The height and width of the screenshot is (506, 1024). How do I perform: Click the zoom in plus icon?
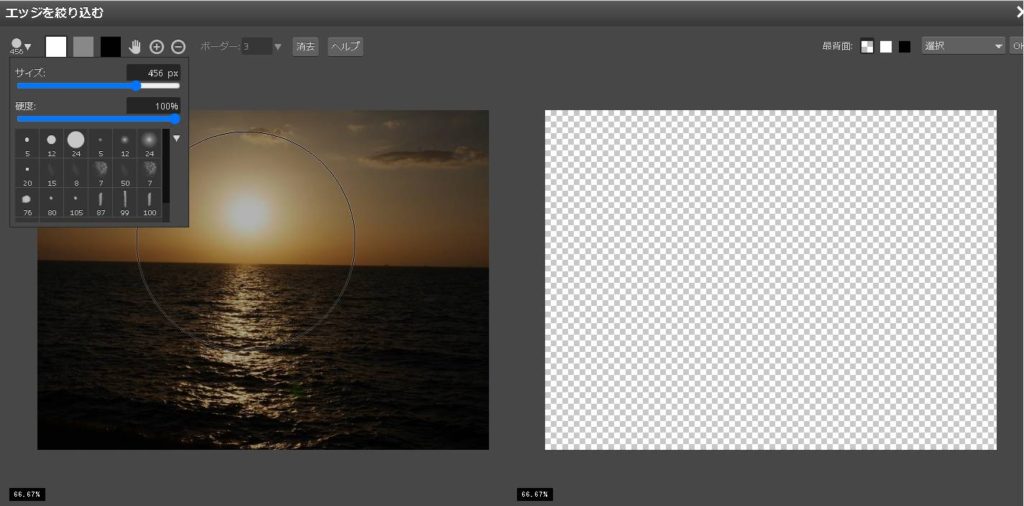coord(157,46)
